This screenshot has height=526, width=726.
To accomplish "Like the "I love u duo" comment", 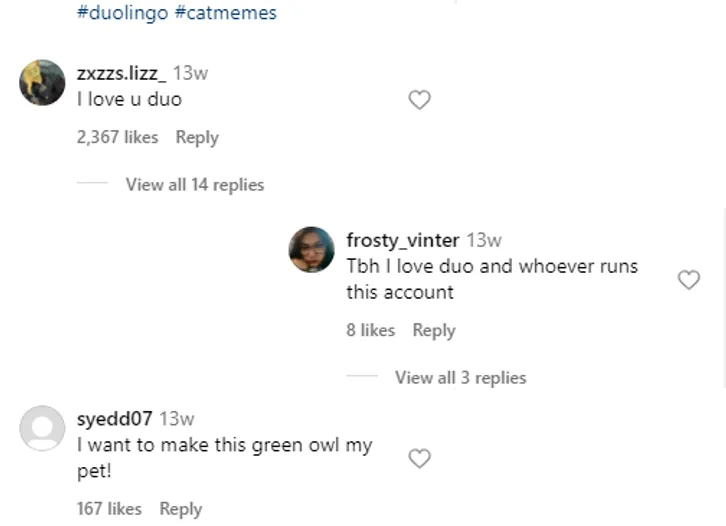I will (x=420, y=100).
